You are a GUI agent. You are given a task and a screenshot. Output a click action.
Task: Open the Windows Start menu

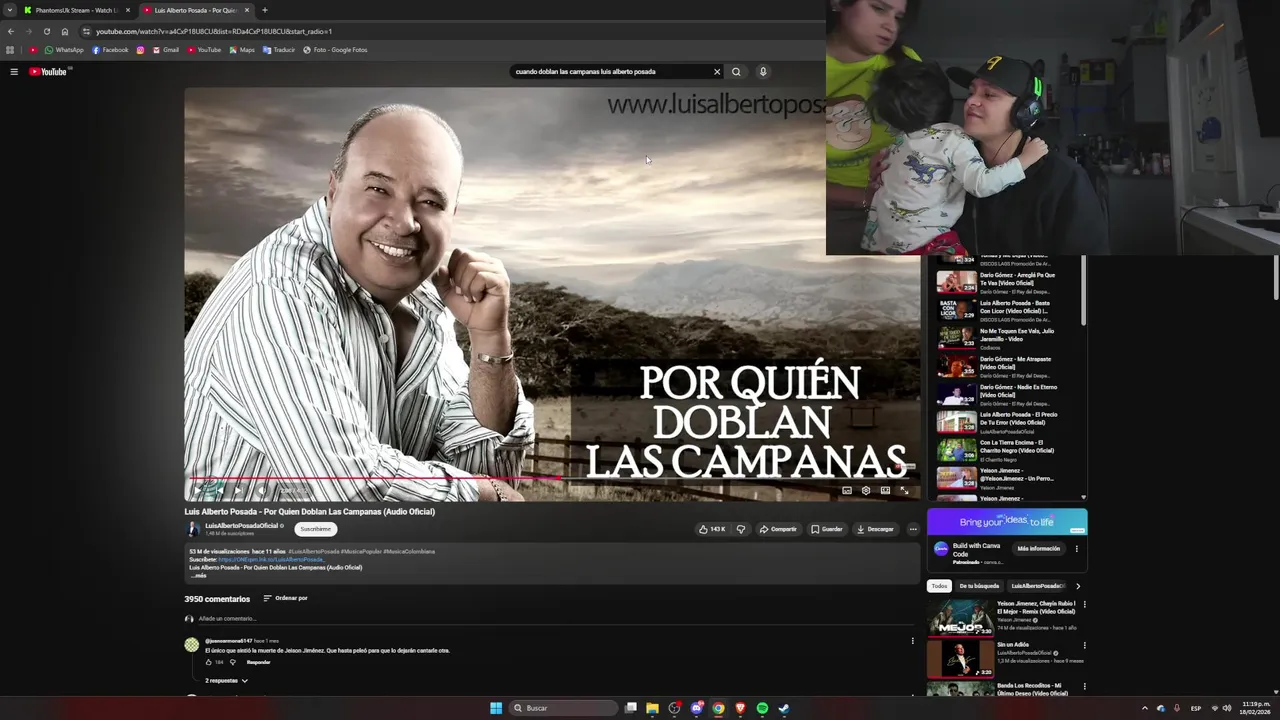(496, 708)
